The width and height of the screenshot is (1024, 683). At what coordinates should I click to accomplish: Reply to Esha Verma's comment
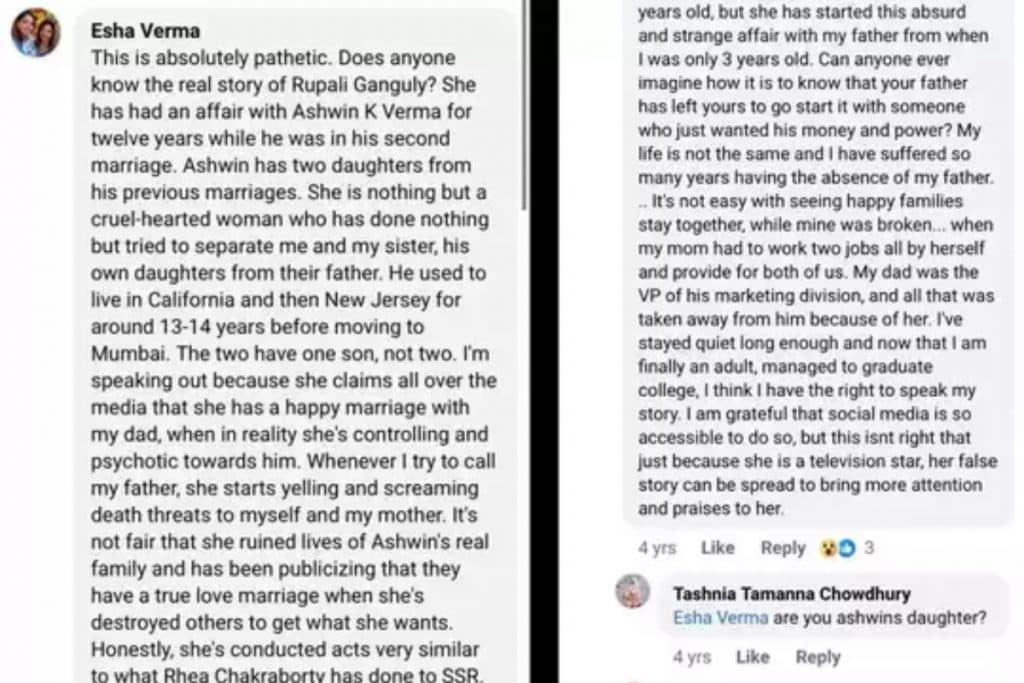point(782,548)
